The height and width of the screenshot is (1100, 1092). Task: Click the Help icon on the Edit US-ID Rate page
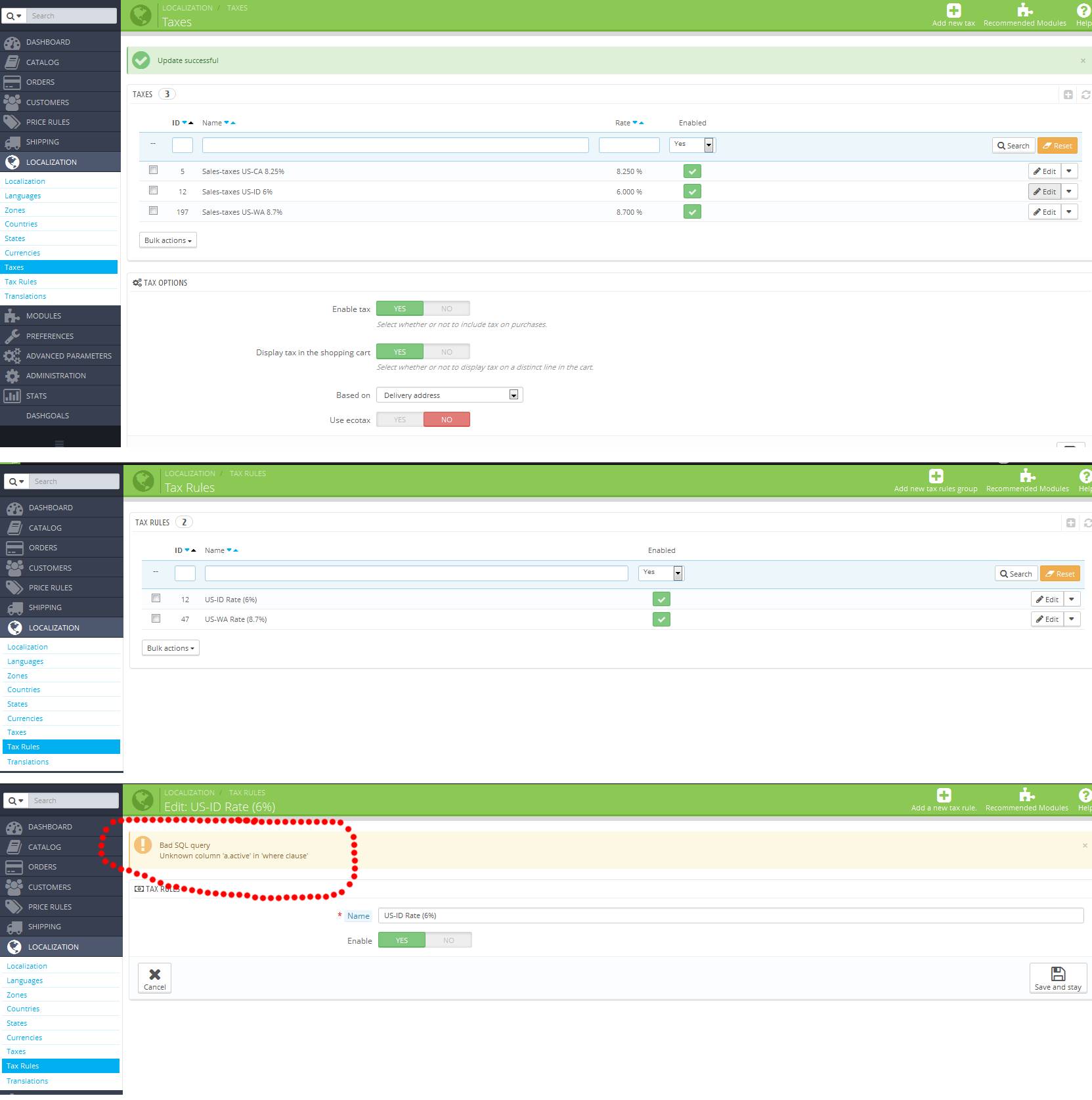[1085, 795]
